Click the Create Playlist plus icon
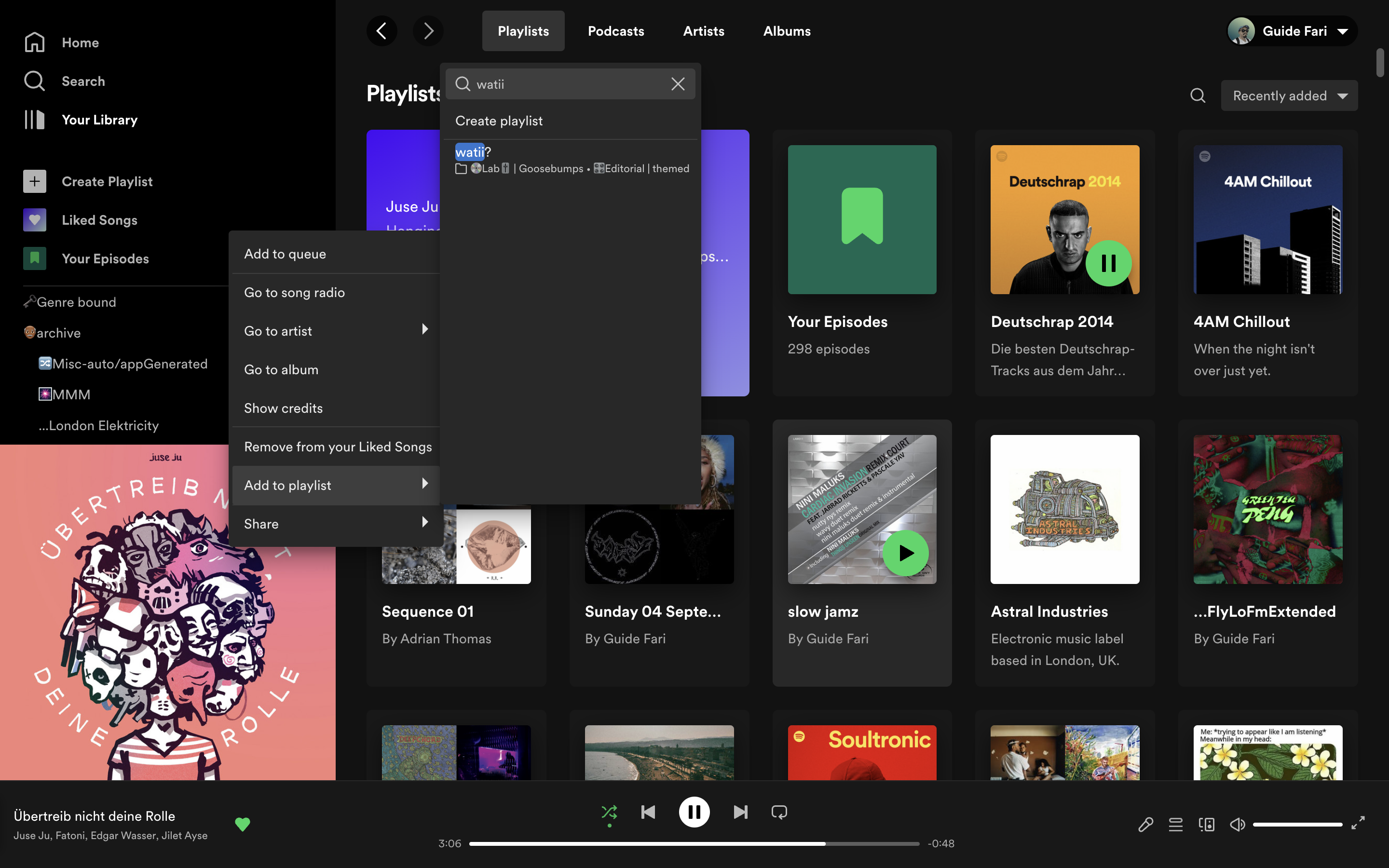Image resolution: width=1389 pixels, height=868 pixels. tap(34, 181)
